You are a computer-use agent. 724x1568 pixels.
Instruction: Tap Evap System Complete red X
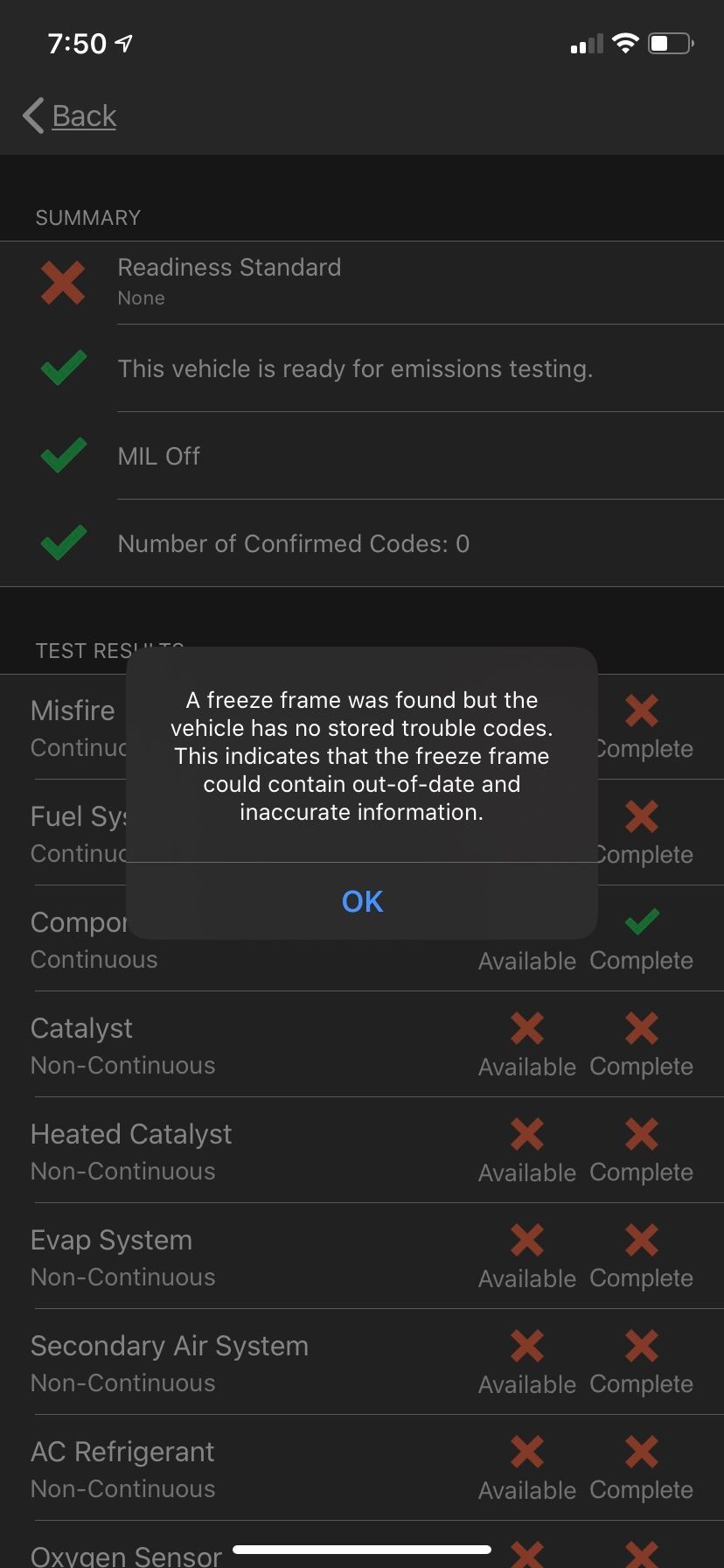click(641, 1240)
